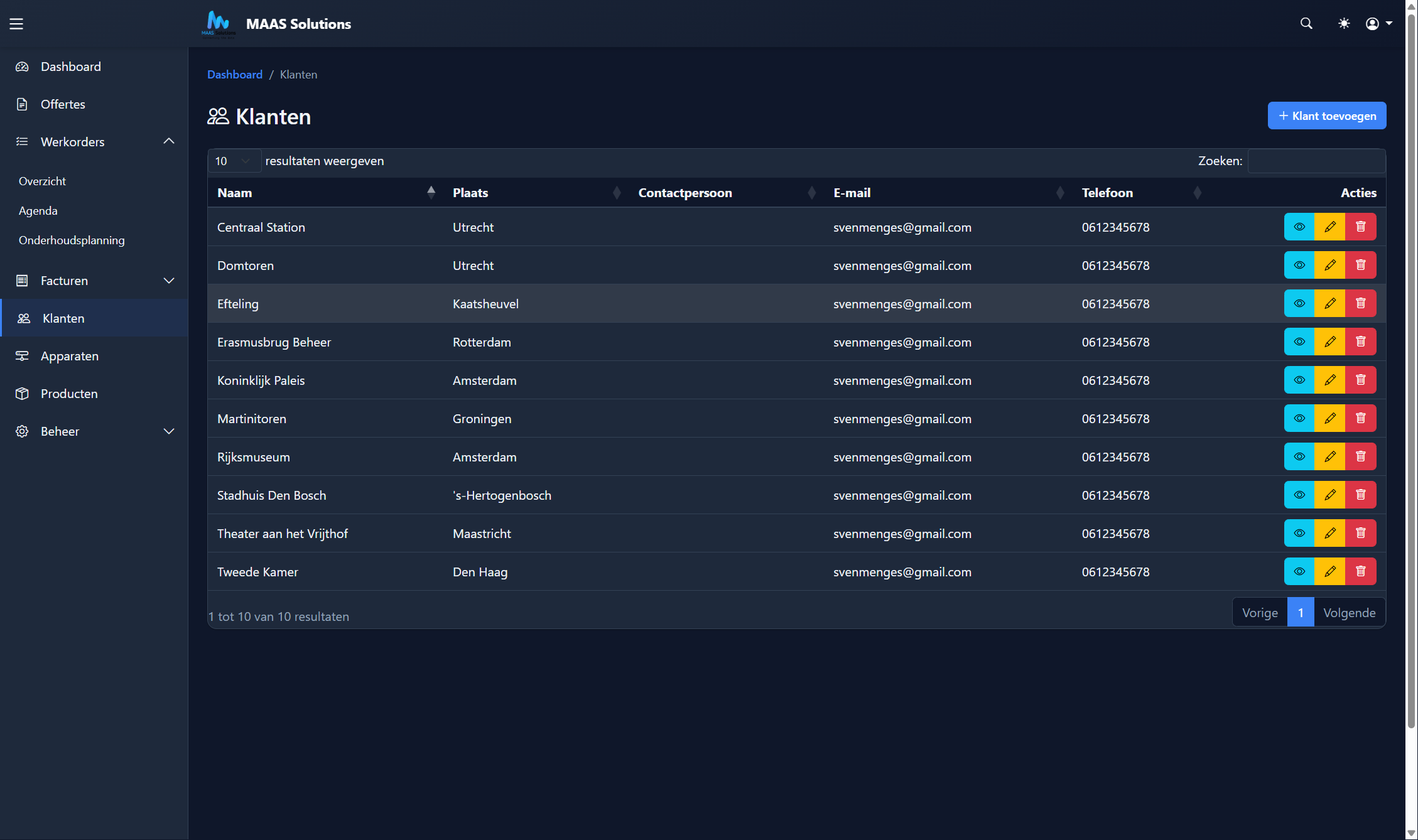Delete the Efteling customer via trash icon
This screenshot has height=840, width=1418.
pyautogui.click(x=1360, y=304)
